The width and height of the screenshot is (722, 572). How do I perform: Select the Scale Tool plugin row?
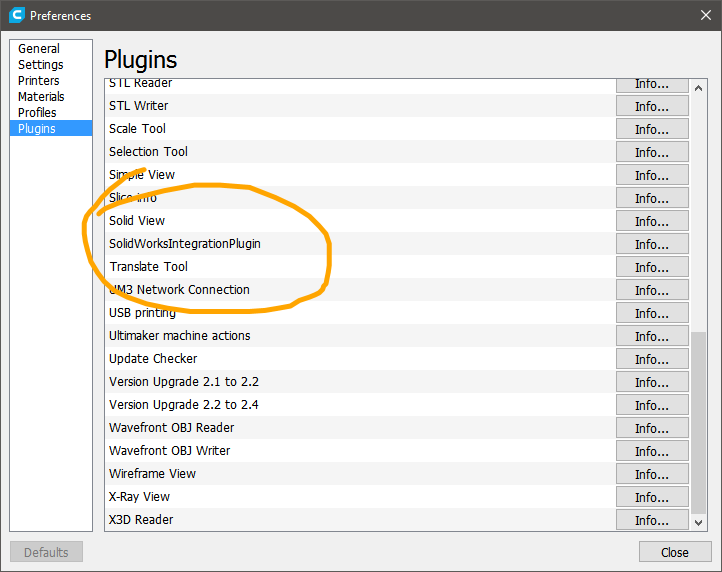pyautogui.click(x=360, y=128)
